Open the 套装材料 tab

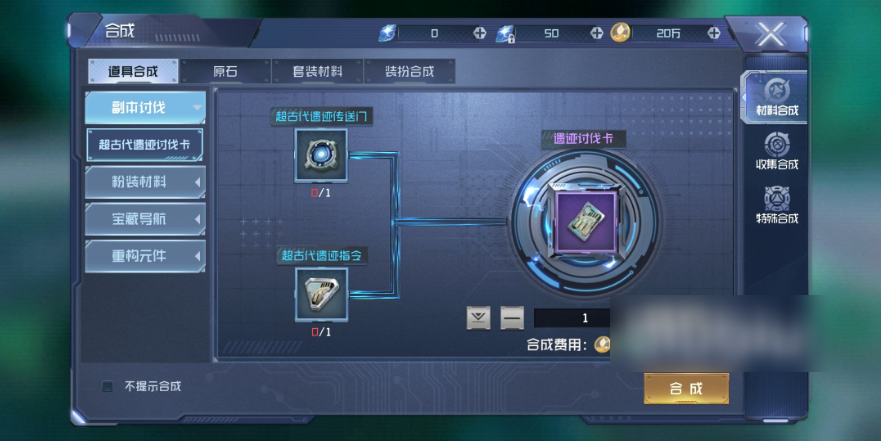coord(317,71)
